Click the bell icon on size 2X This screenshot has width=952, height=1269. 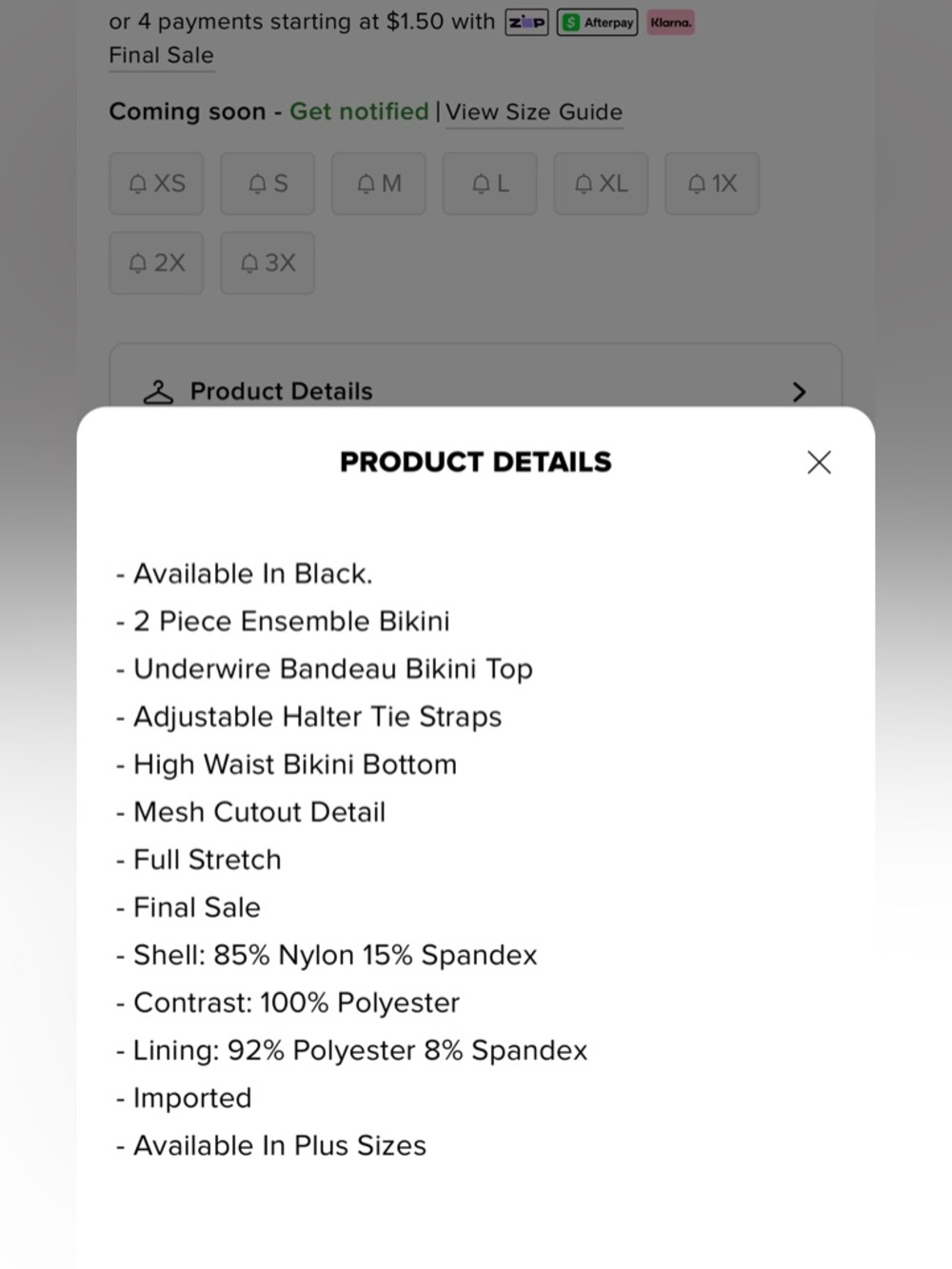(139, 264)
